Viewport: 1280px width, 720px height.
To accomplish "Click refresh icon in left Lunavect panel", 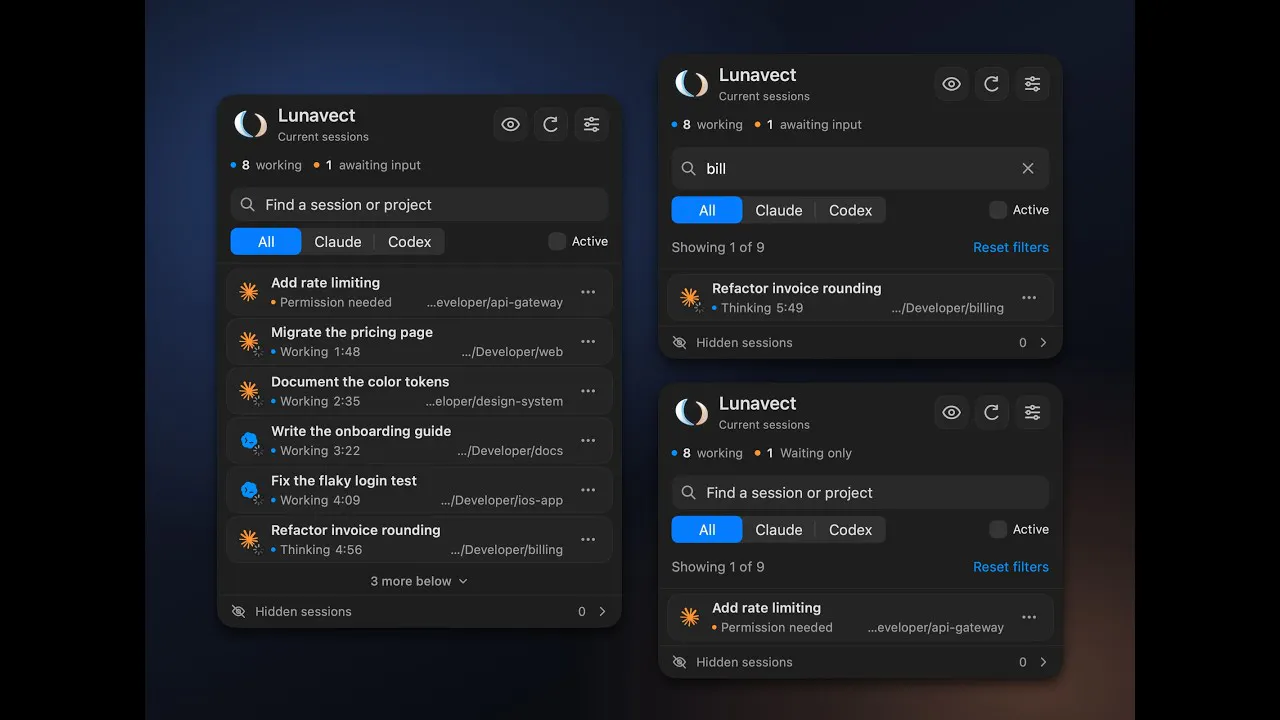I will point(551,125).
